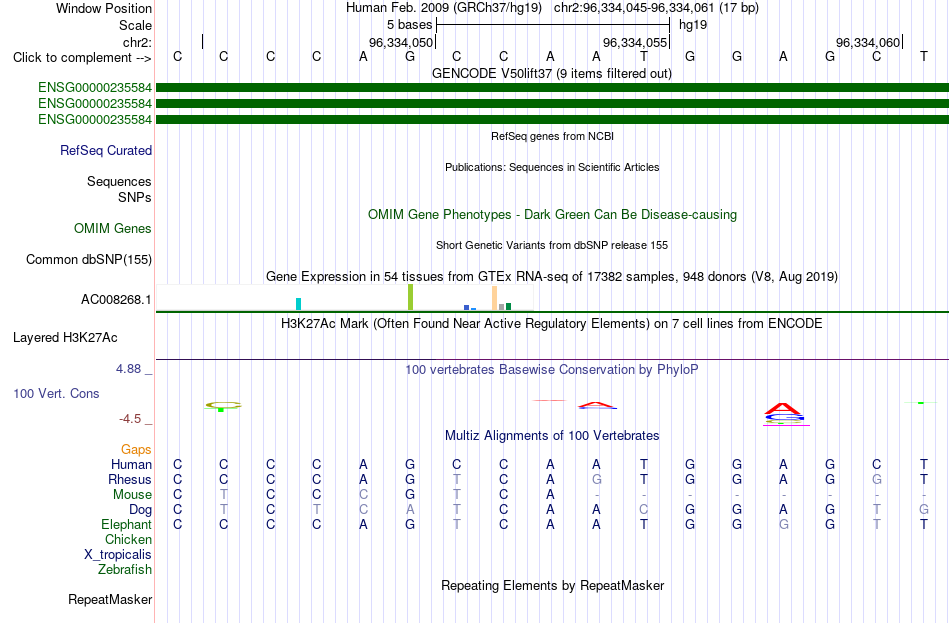Click the orange Gaps label
The height and width of the screenshot is (623, 950).
point(136,450)
